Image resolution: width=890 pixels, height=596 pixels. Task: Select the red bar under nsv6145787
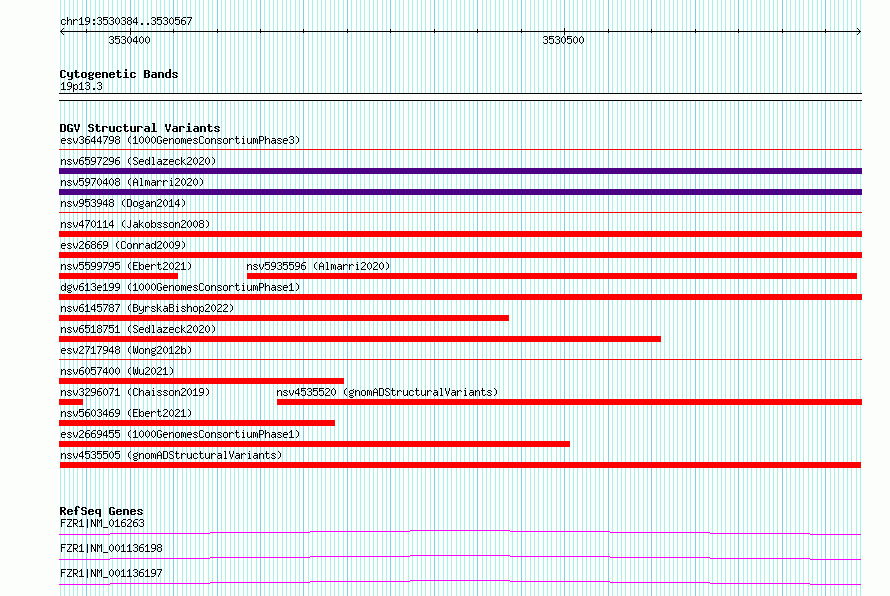tap(284, 318)
